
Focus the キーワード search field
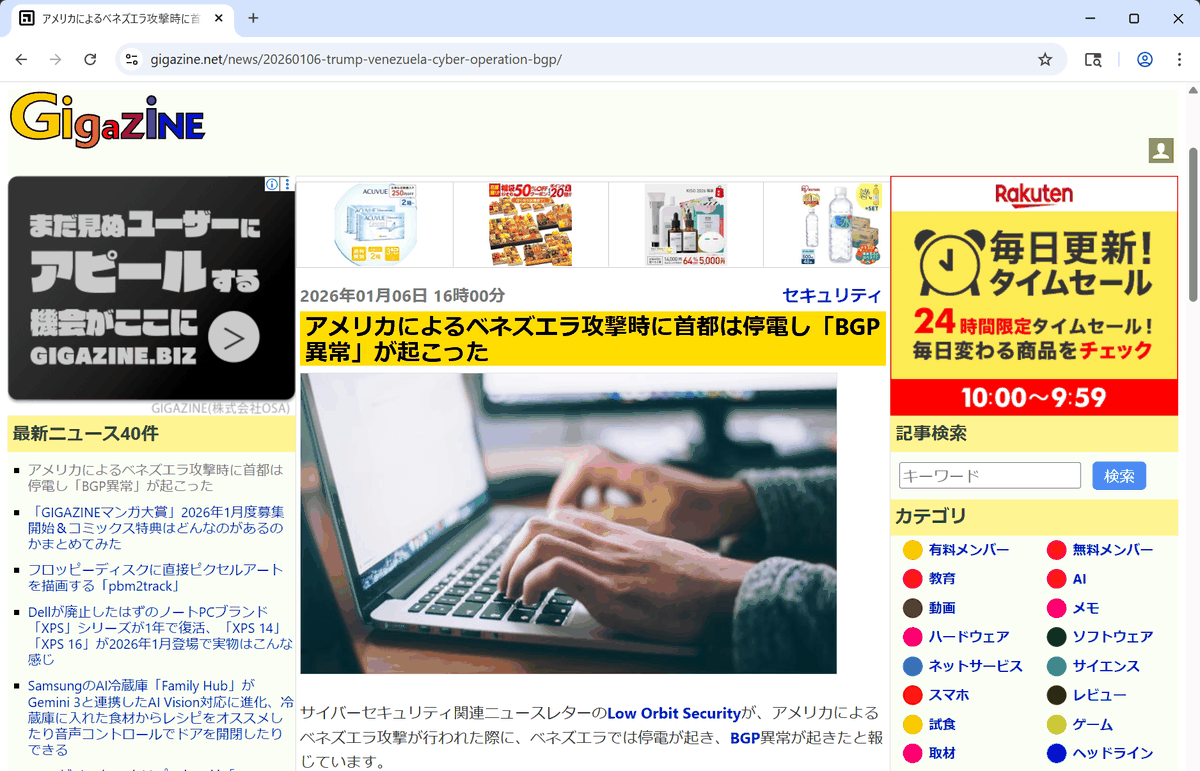pyautogui.click(x=990, y=476)
